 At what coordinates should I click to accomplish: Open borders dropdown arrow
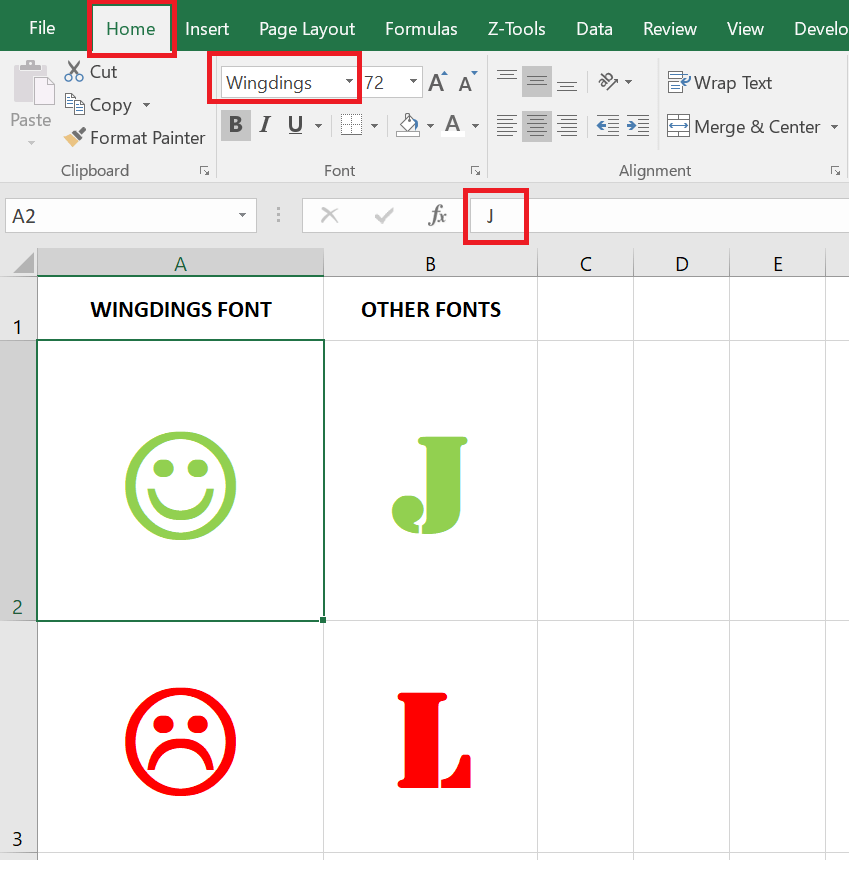374,126
